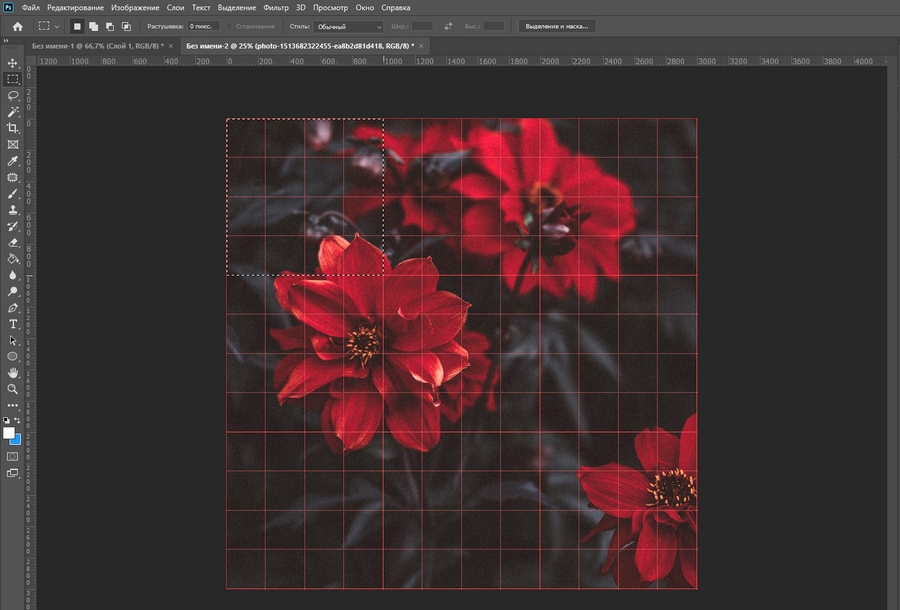Select the Eraser tool
The image size is (900, 610).
13,243
